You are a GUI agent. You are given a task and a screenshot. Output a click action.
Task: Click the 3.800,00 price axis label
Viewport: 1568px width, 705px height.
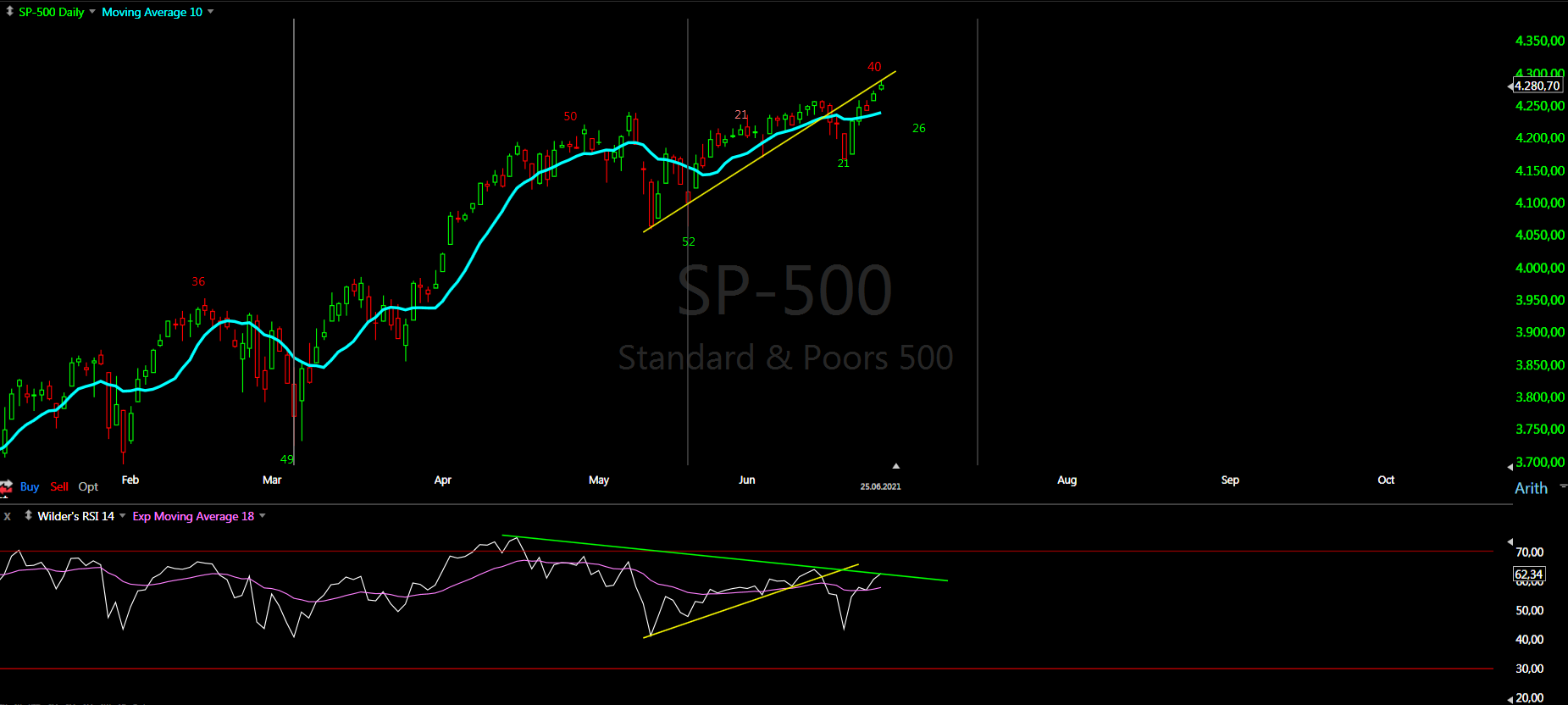(1540, 397)
